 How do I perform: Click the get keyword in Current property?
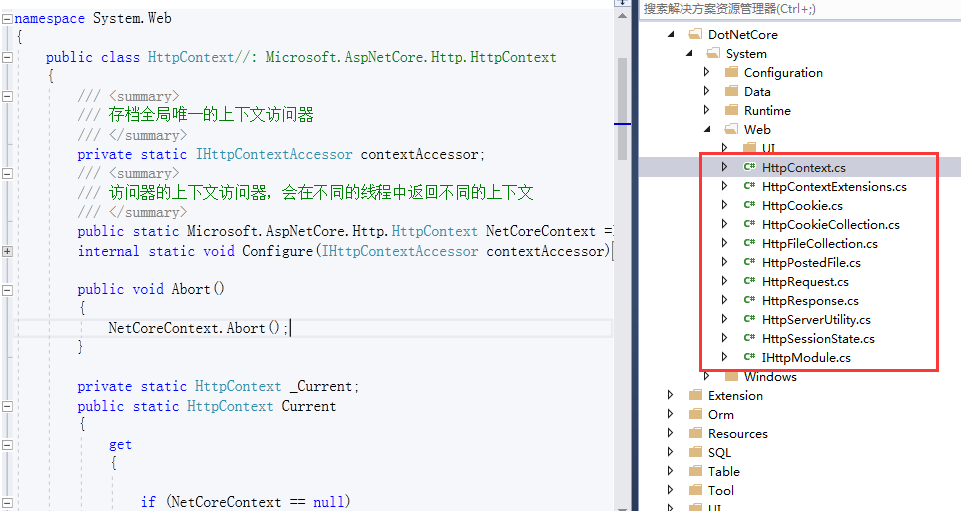120,445
